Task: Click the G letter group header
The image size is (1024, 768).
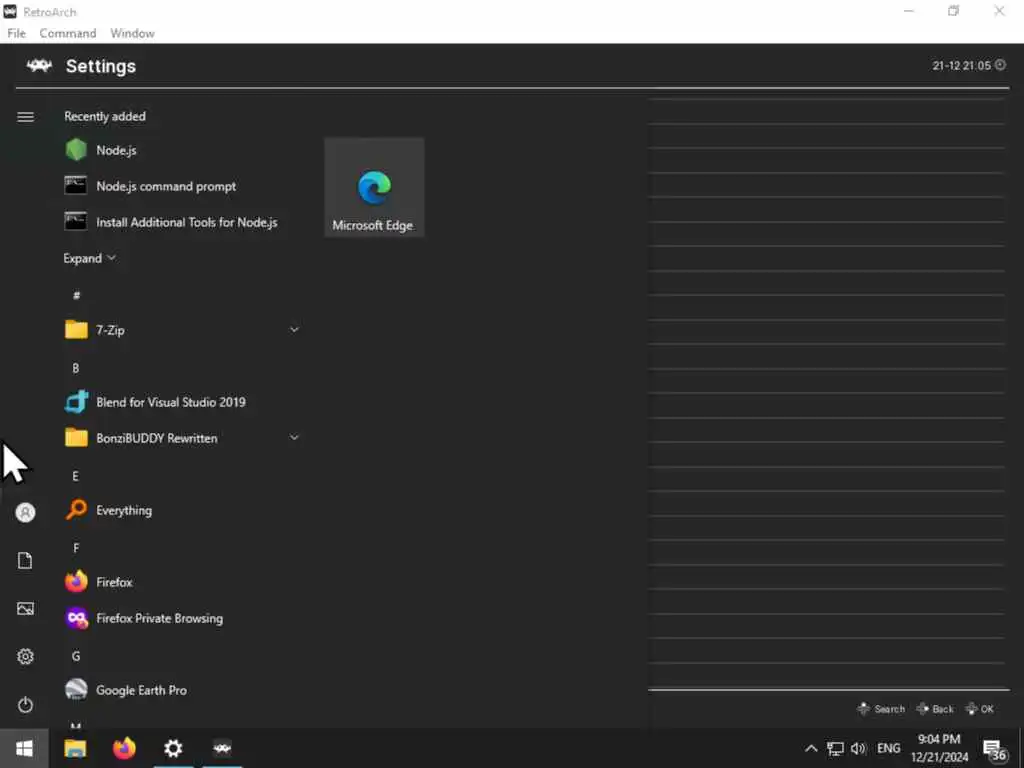Action: 76,656
